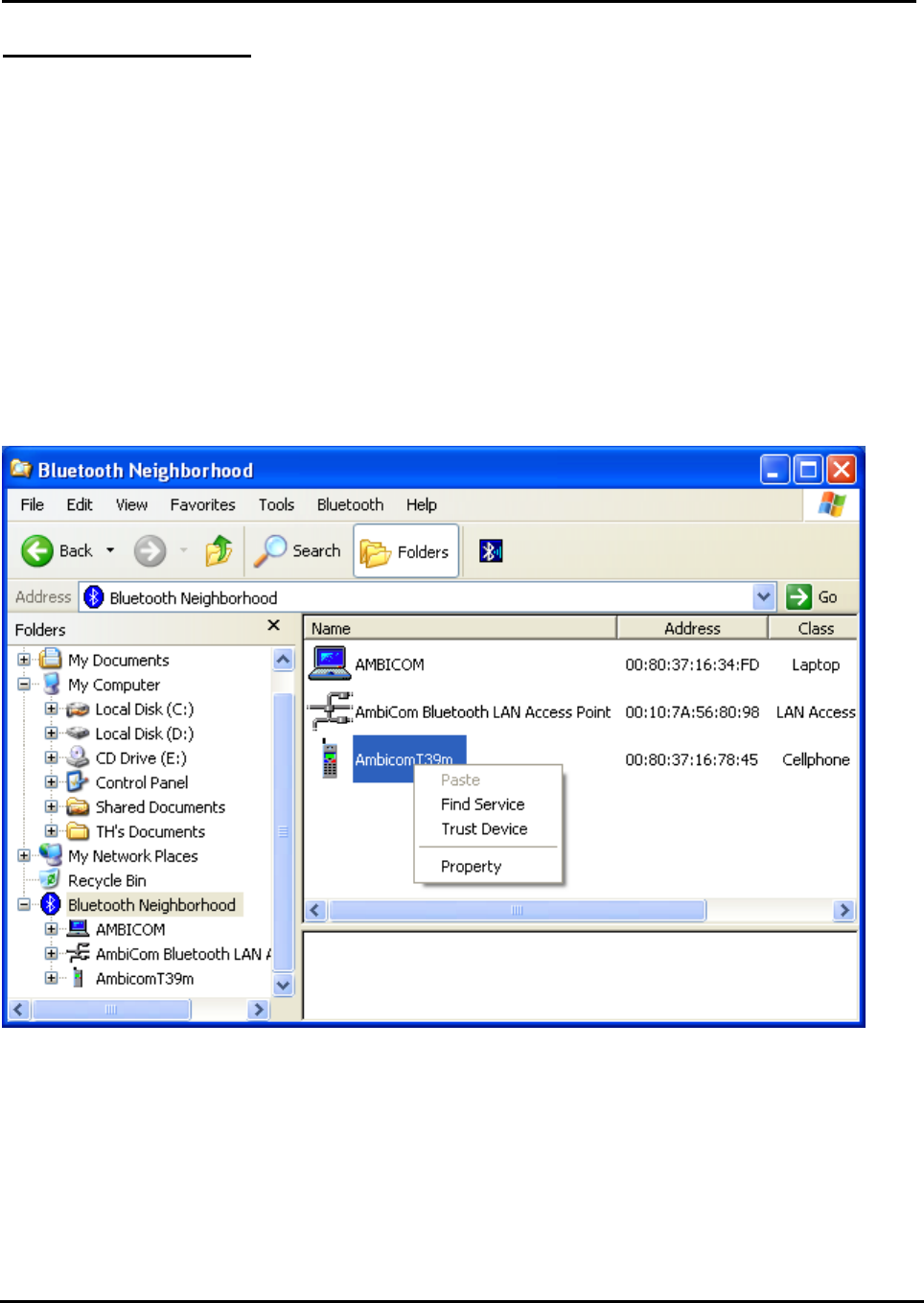Go up one folder level

(219, 550)
